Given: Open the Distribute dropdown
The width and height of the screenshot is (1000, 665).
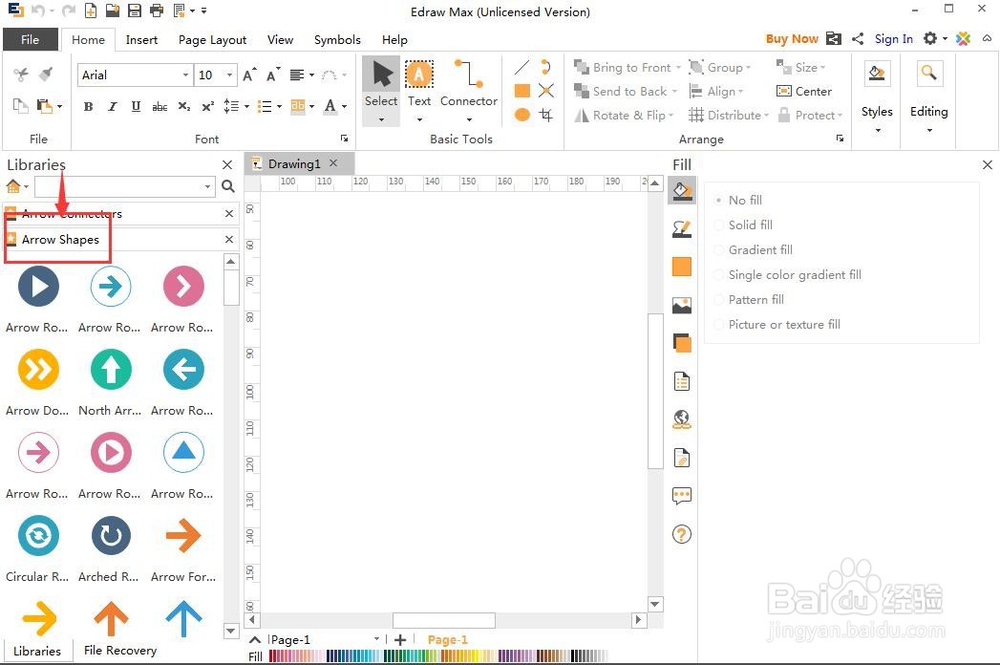Looking at the screenshot, I should pyautogui.click(x=766, y=115).
